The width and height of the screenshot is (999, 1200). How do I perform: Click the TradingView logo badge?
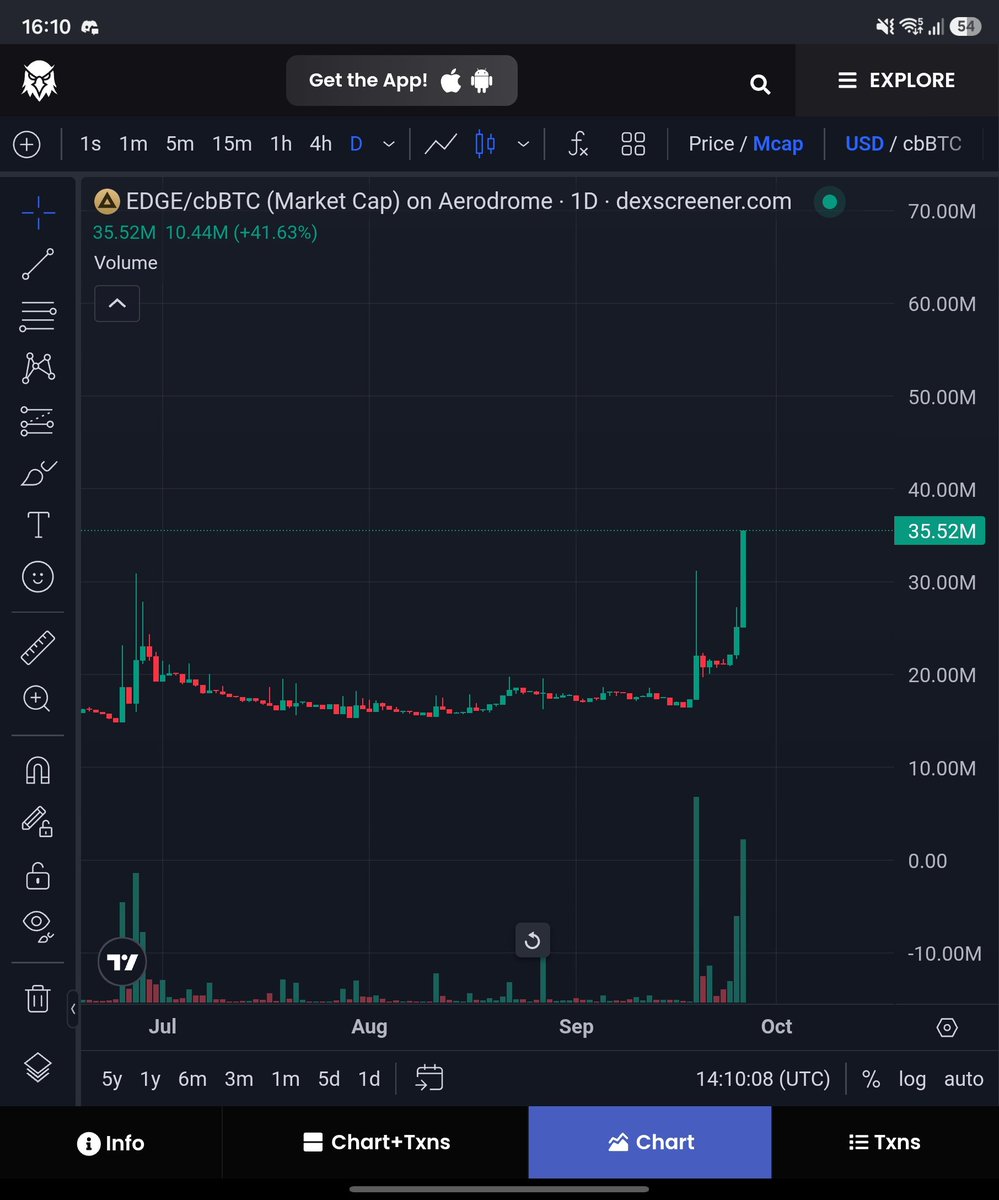(122, 963)
